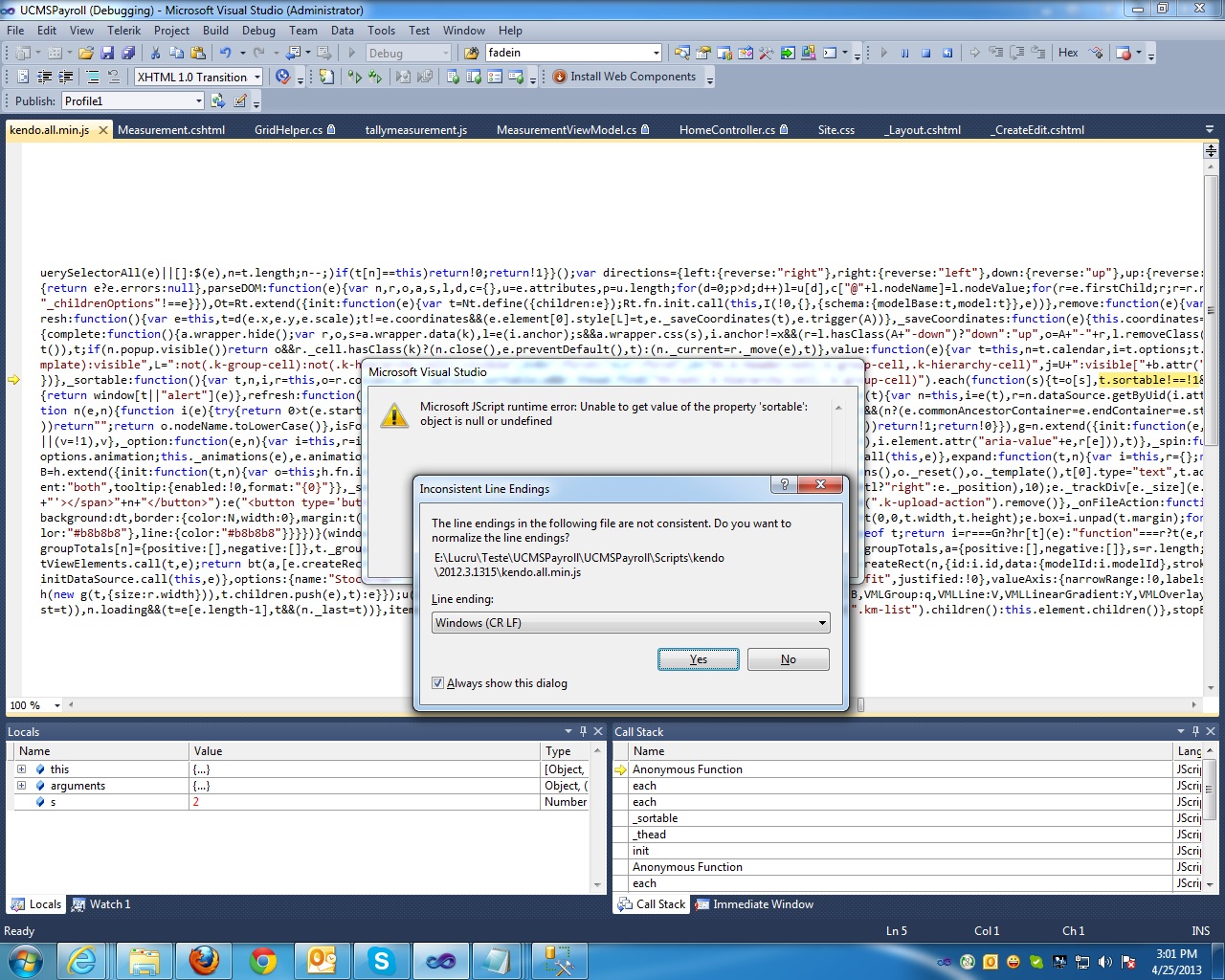This screenshot has height=980, width=1225.
Task: Click the Find in Files icon
Action: 471,54
